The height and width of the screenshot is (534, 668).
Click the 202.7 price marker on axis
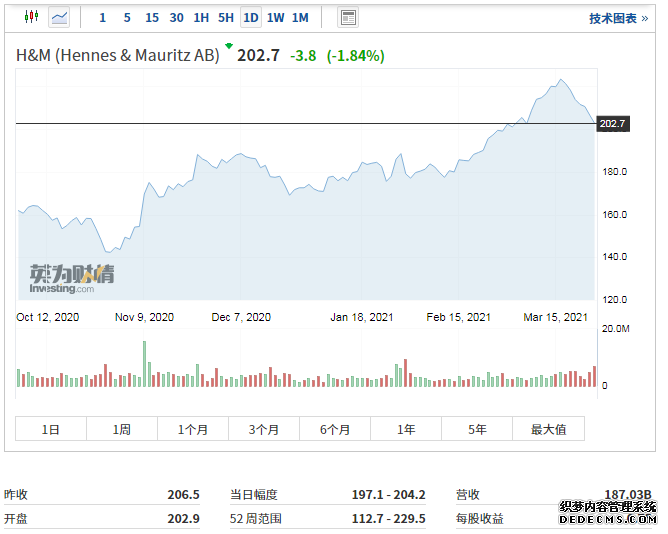[x=613, y=124]
